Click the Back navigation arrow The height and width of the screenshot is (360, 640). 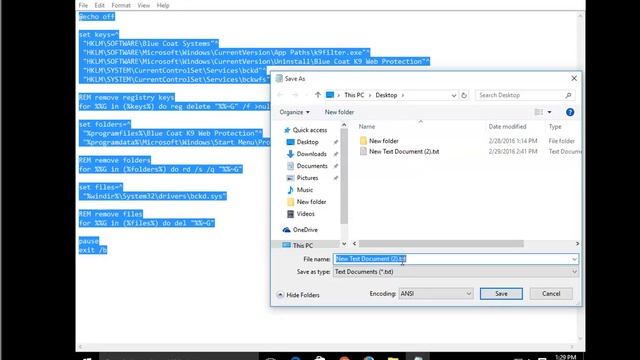click(x=280, y=95)
